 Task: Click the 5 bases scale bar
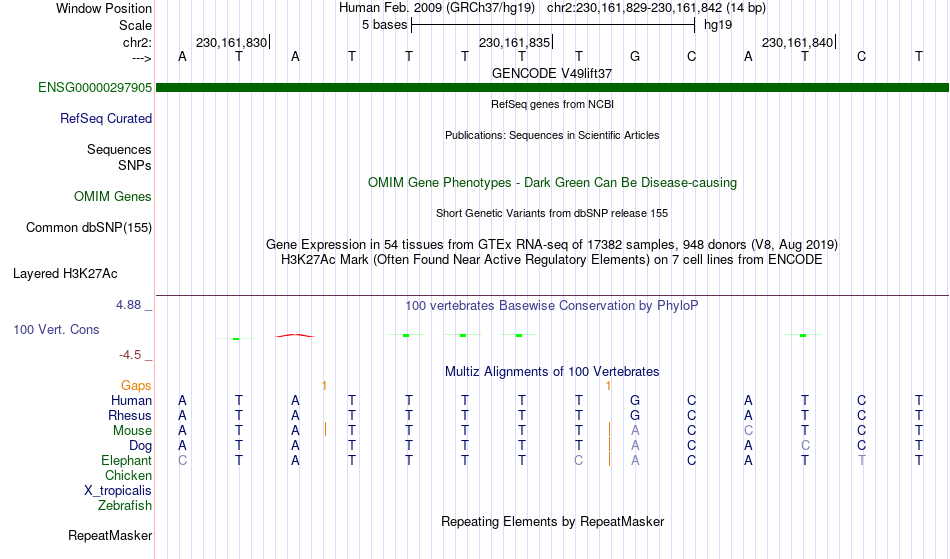pyautogui.click(x=553, y=25)
